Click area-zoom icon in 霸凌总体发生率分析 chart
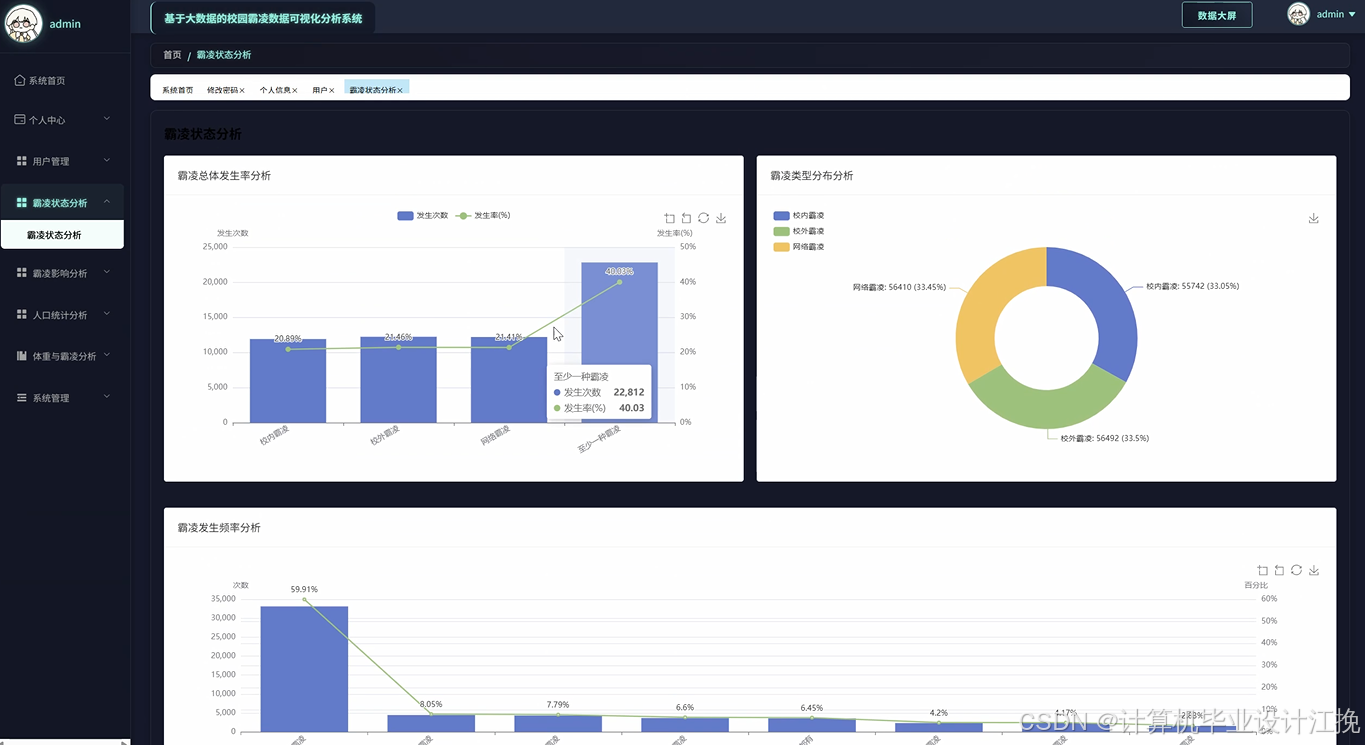Screen dimensions: 1365x745 669,218
